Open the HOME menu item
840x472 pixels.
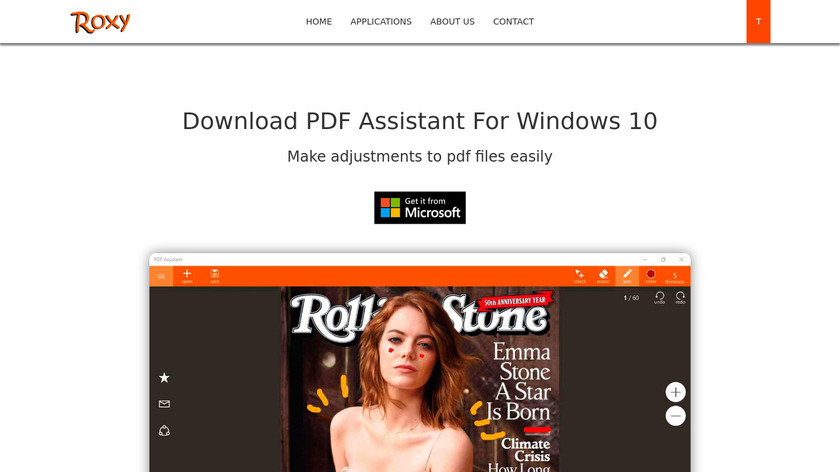coord(319,21)
